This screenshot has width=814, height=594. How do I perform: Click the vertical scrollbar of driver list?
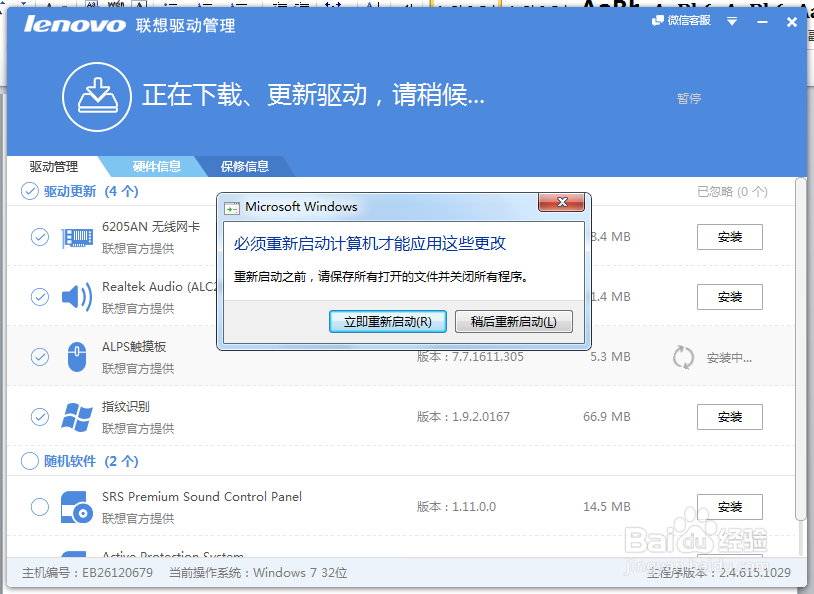click(801, 348)
